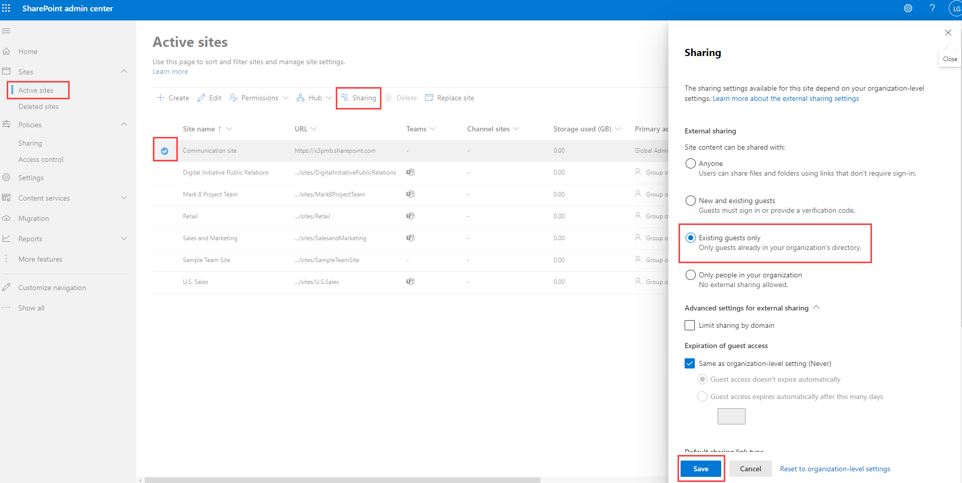Click the Policies sliders icon
The height and width of the screenshot is (483, 962).
coord(6,125)
